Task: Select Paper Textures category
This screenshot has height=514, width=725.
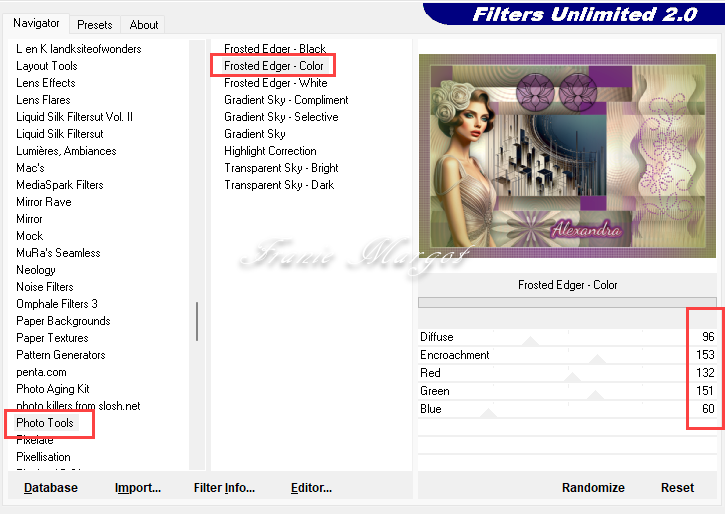Action: (52, 338)
